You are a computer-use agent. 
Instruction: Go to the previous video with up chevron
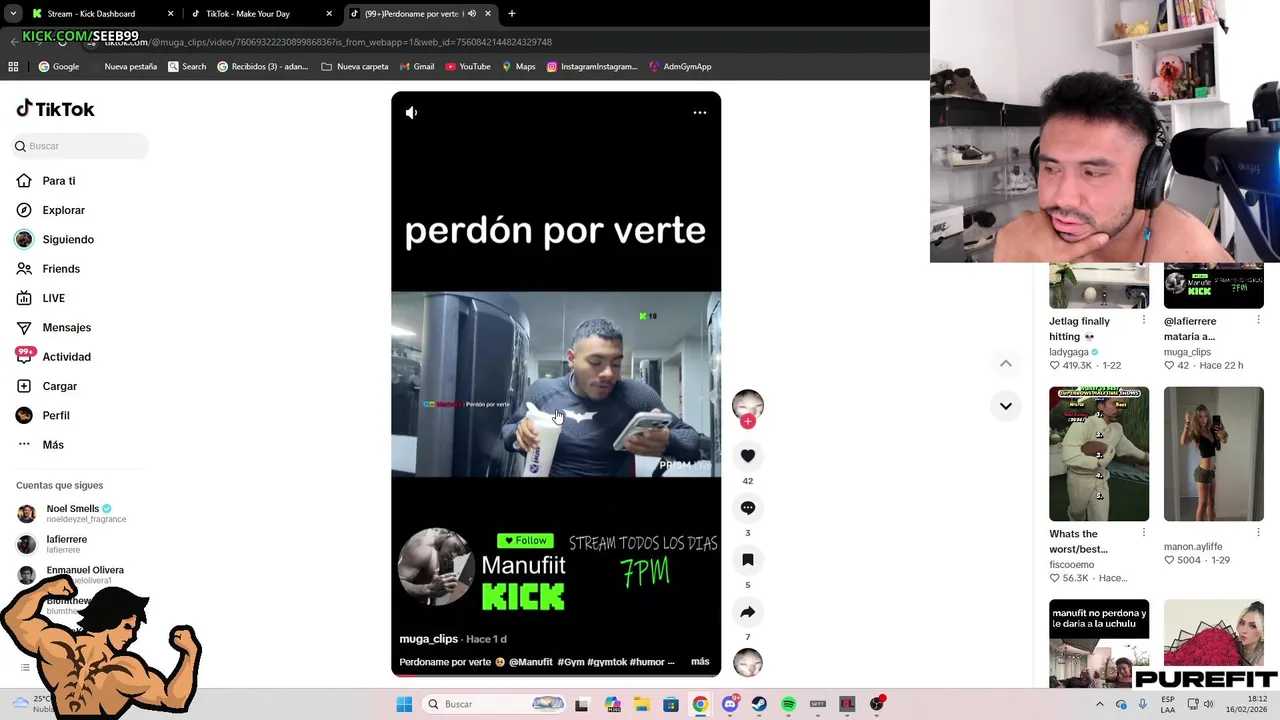(1006, 363)
